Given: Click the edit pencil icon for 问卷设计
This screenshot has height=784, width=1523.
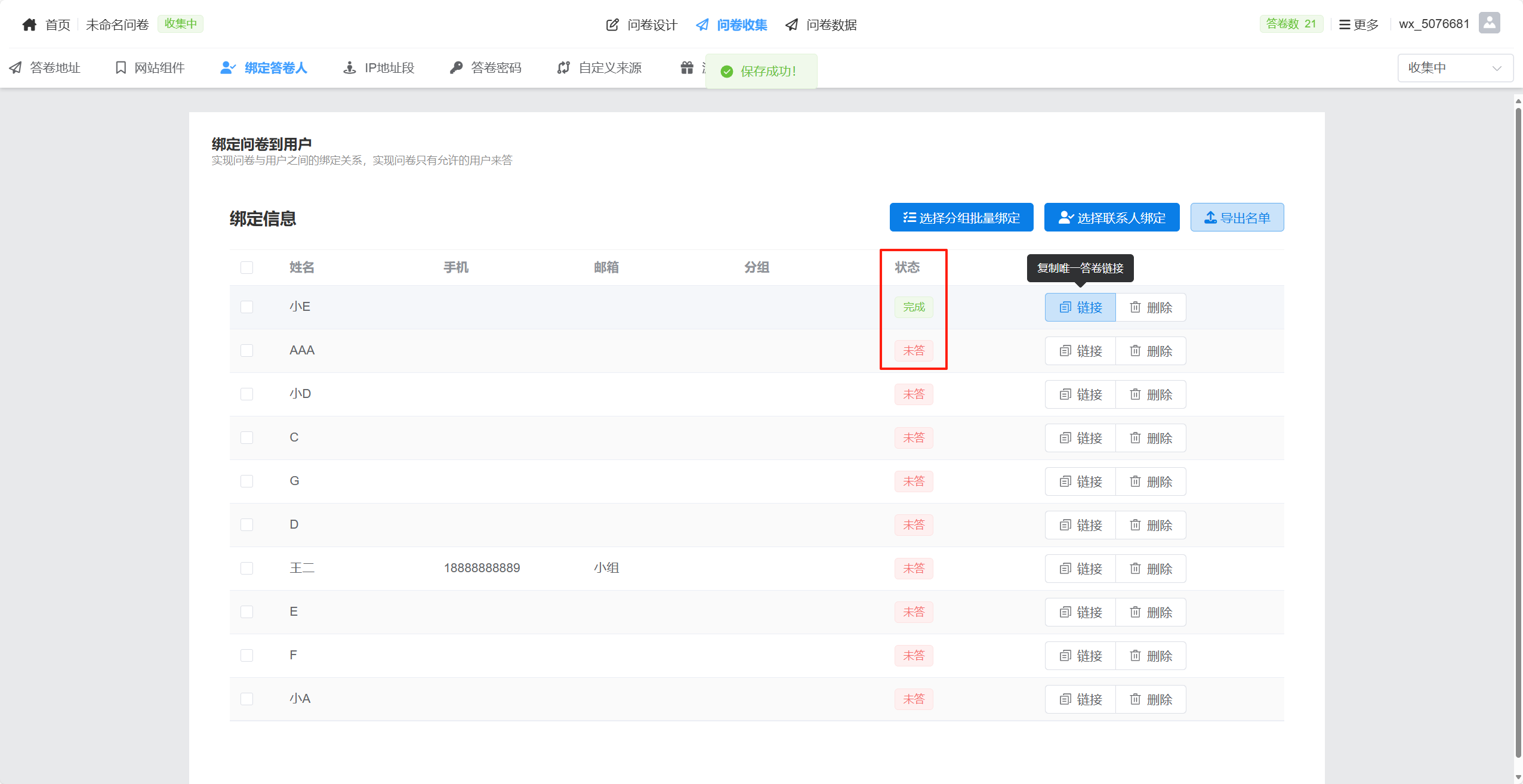Looking at the screenshot, I should (x=612, y=24).
